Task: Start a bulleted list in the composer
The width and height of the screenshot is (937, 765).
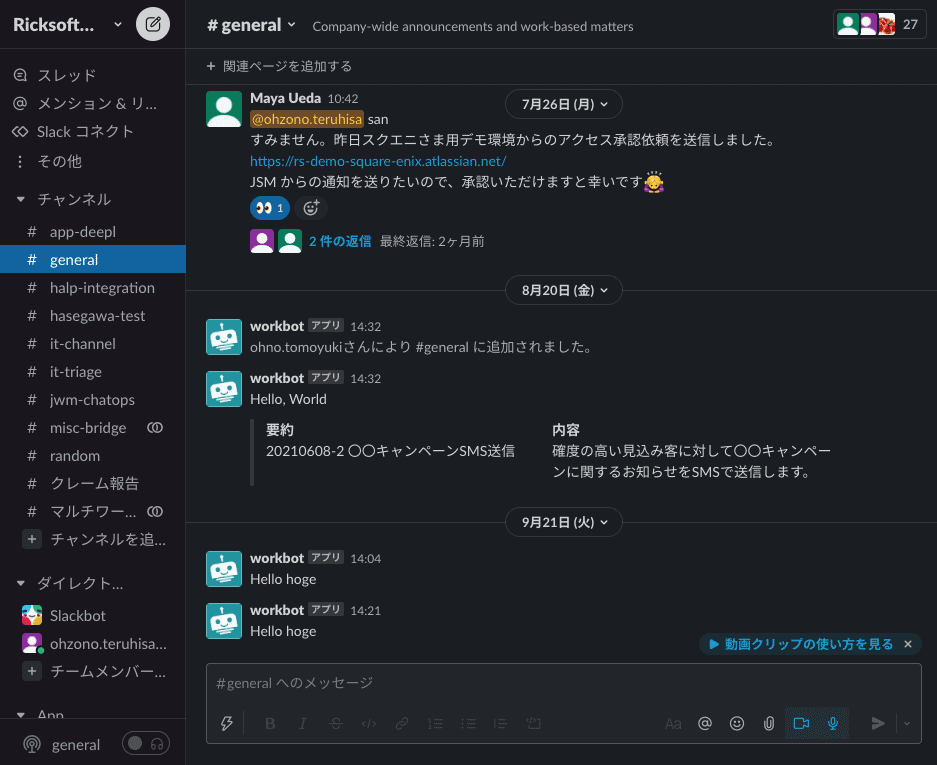Action: click(x=468, y=723)
